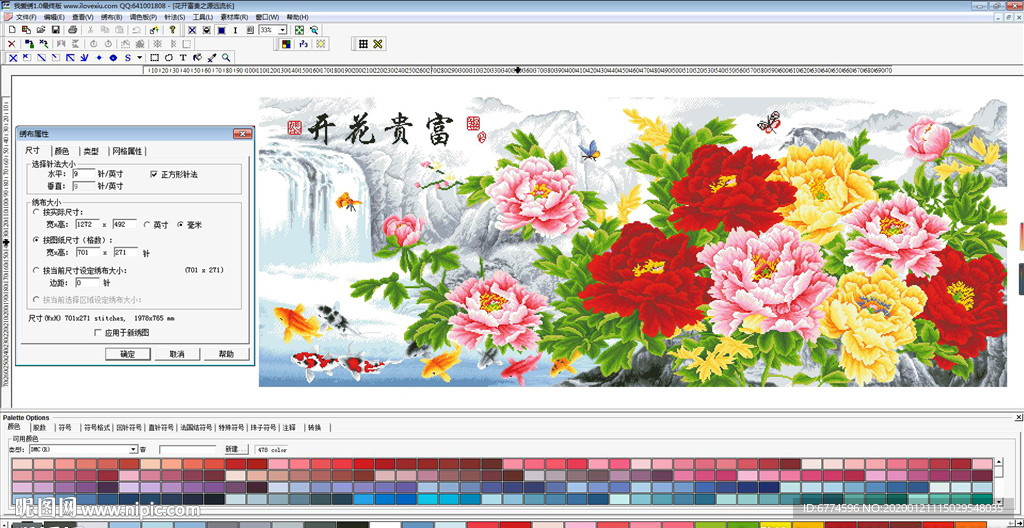Click the yellow cross stitch icon
The image size is (1024, 528).
pyautogui.click(x=378, y=44)
